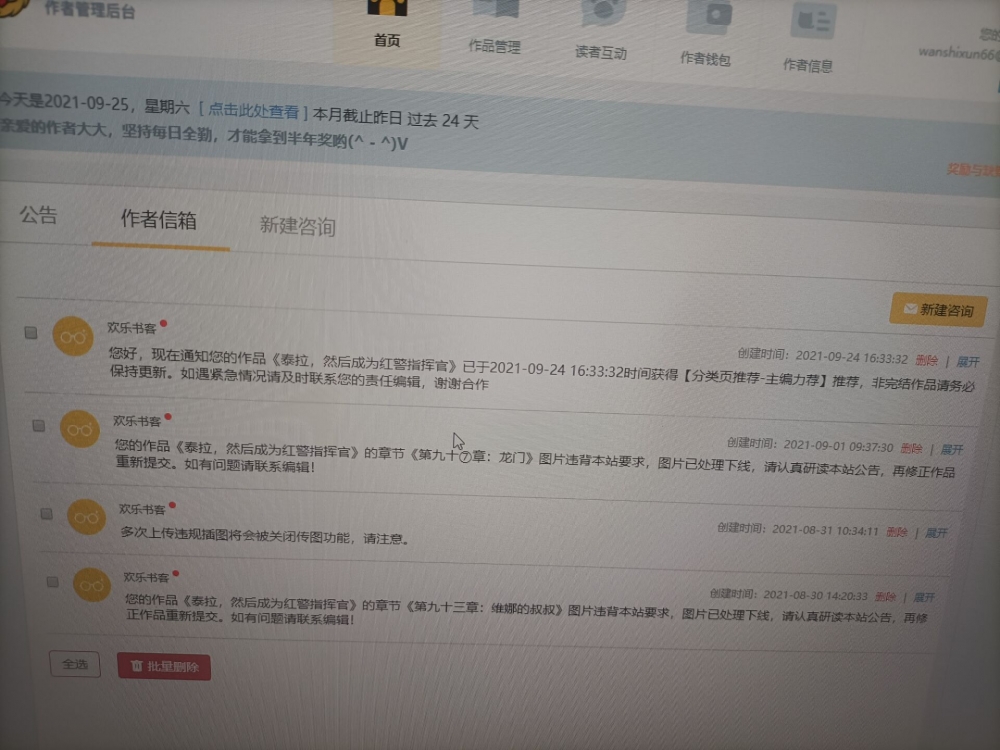Tick the checkbox of the bottom 2021-08-30 message
Viewport: 1000px width, 750px height.
pos(54,582)
